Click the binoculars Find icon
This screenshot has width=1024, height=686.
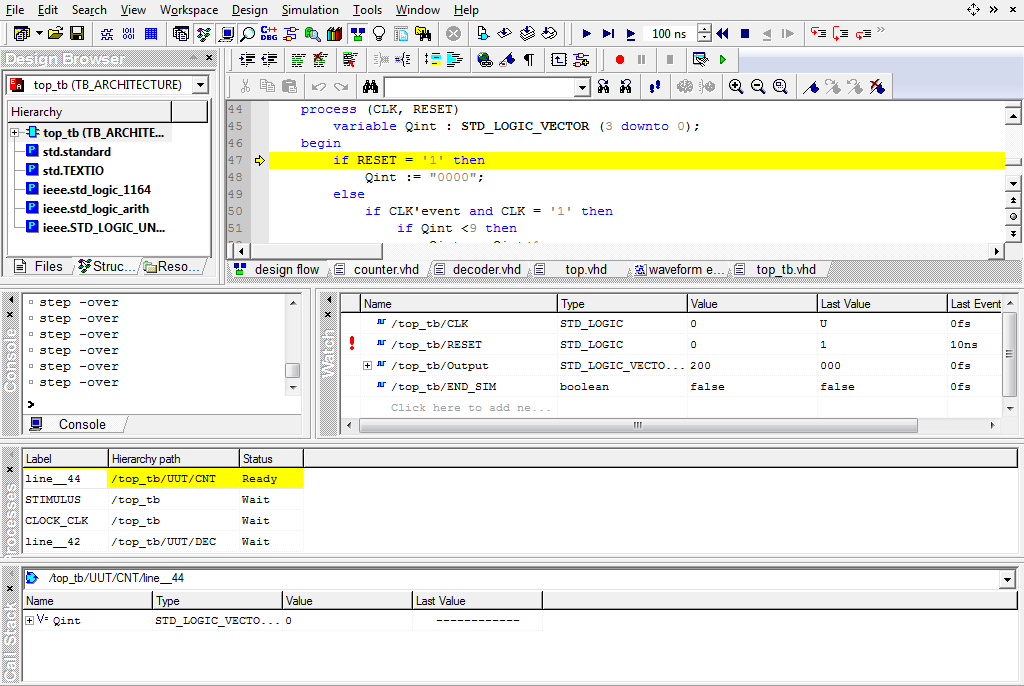[370, 86]
